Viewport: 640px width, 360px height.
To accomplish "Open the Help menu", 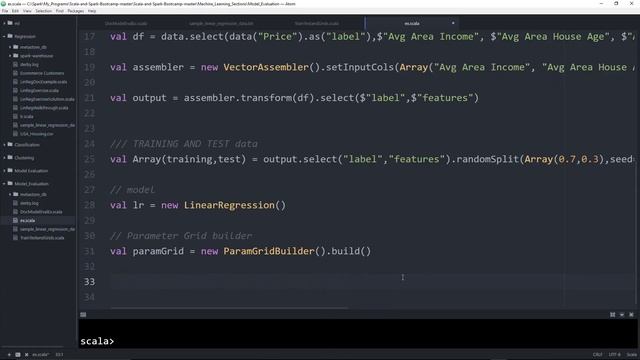I will point(92,11).
